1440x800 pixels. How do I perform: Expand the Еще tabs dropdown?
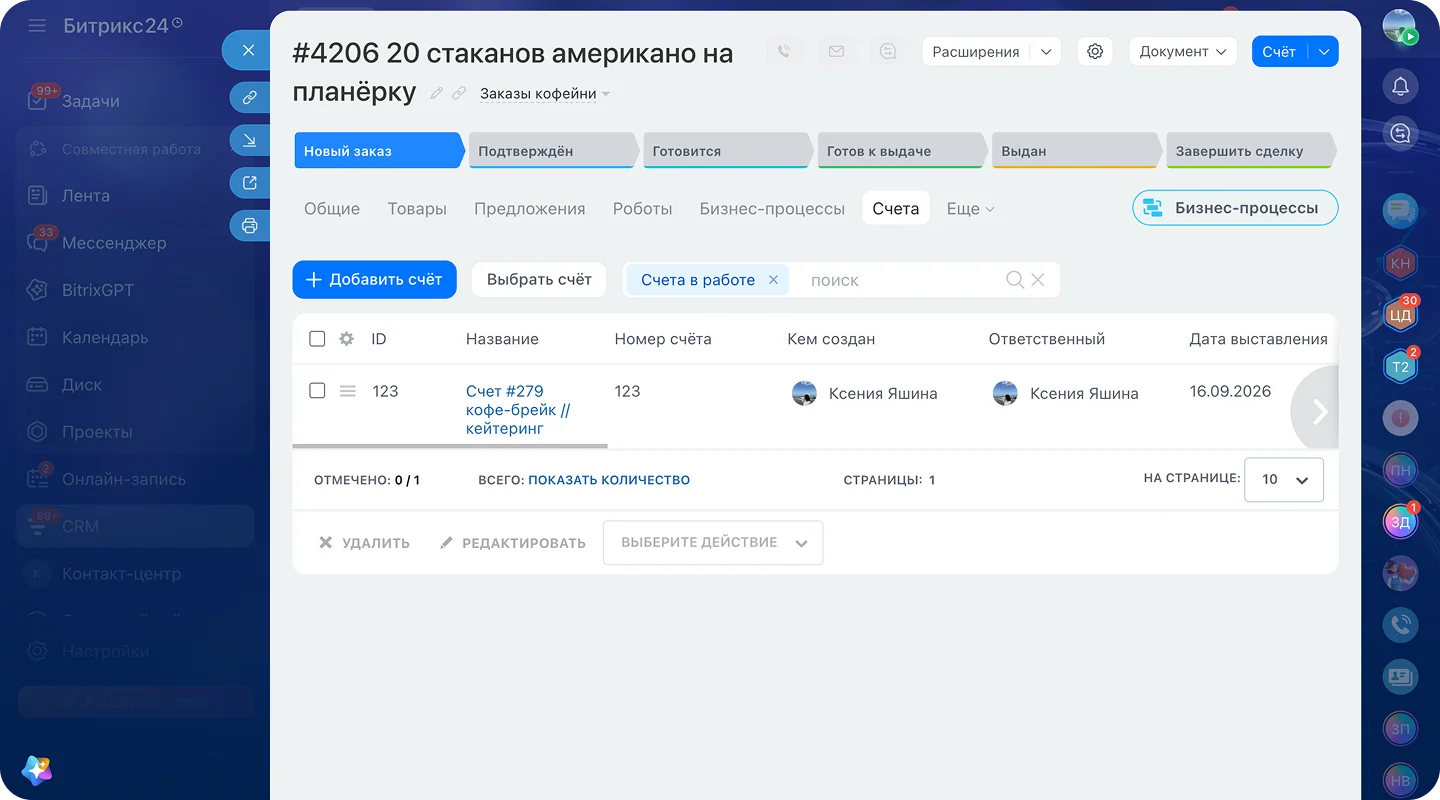coord(970,209)
